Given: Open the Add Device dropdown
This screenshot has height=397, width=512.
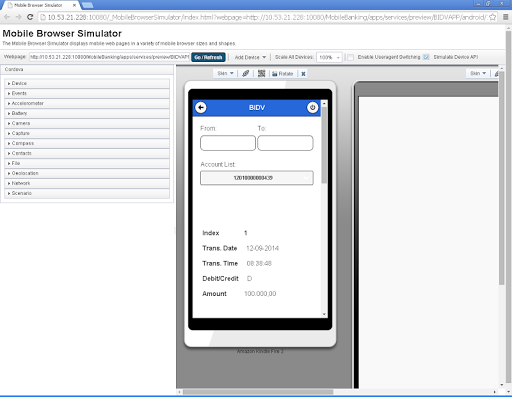Looking at the screenshot, I should coord(250,57).
